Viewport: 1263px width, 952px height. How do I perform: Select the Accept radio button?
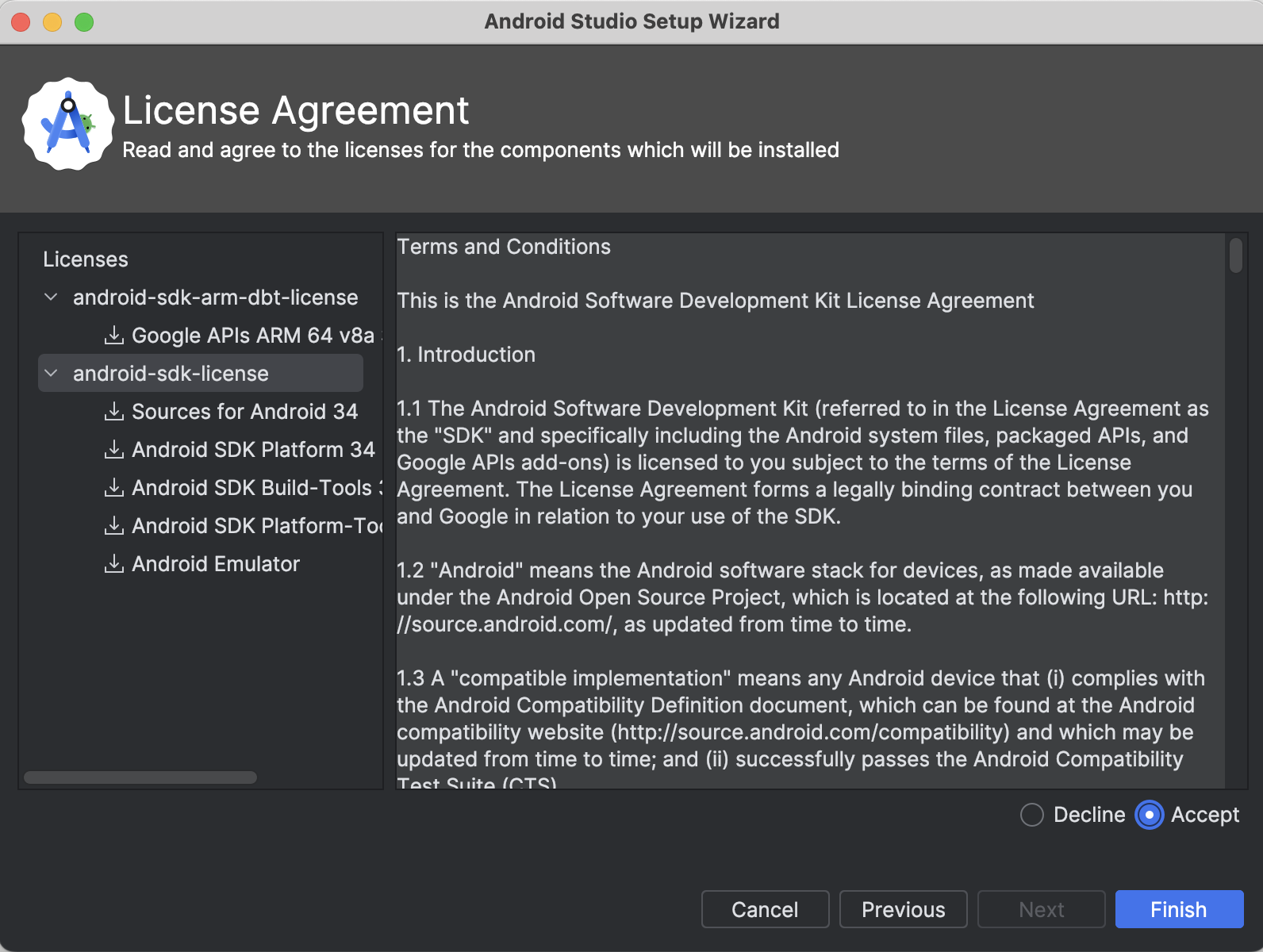[1149, 815]
